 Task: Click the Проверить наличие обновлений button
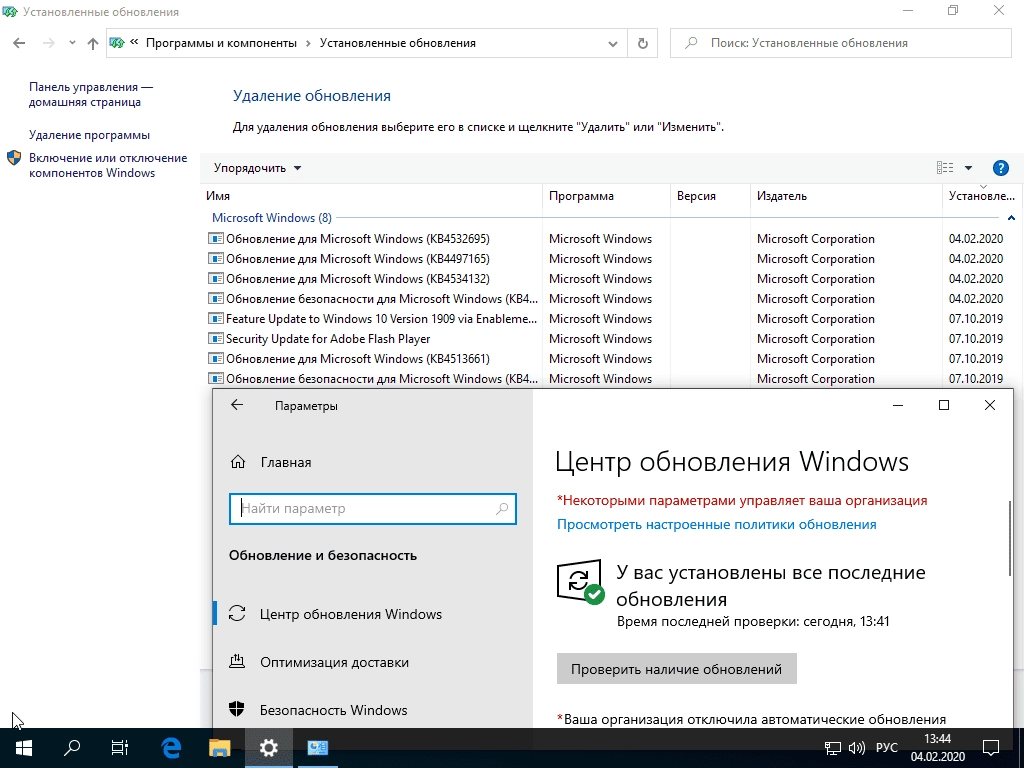point(677,669)
